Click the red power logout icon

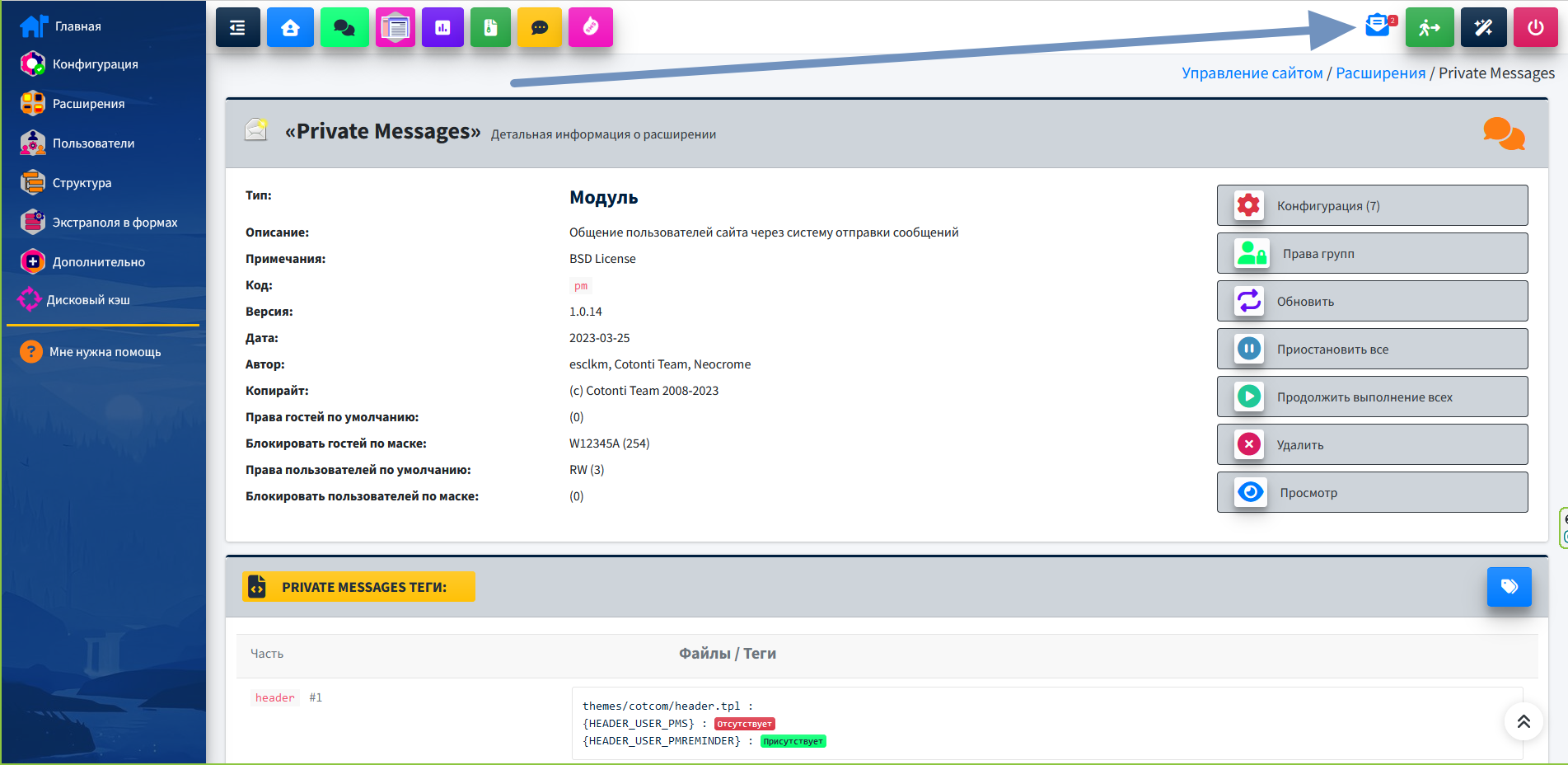(x=1535, y=28)
